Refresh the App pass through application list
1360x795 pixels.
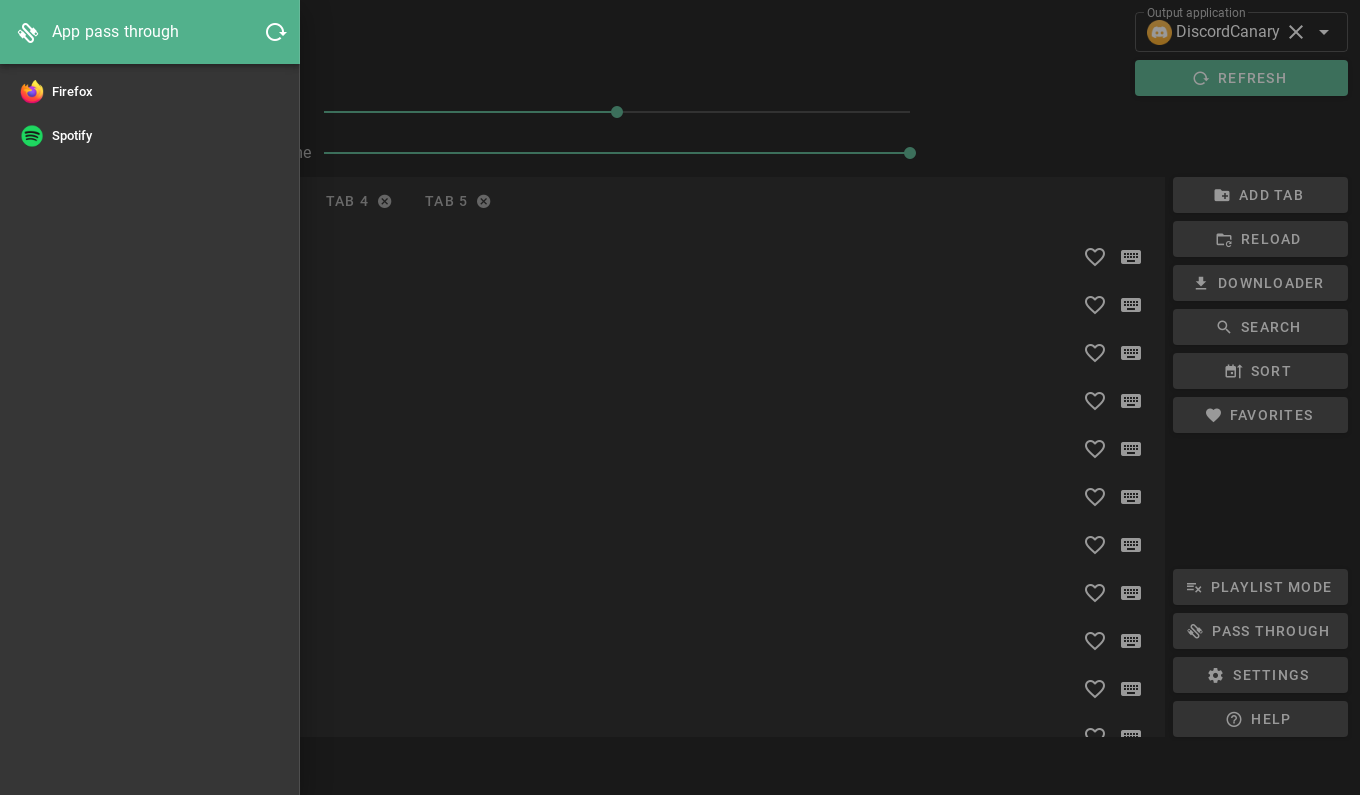pos(275,32)
